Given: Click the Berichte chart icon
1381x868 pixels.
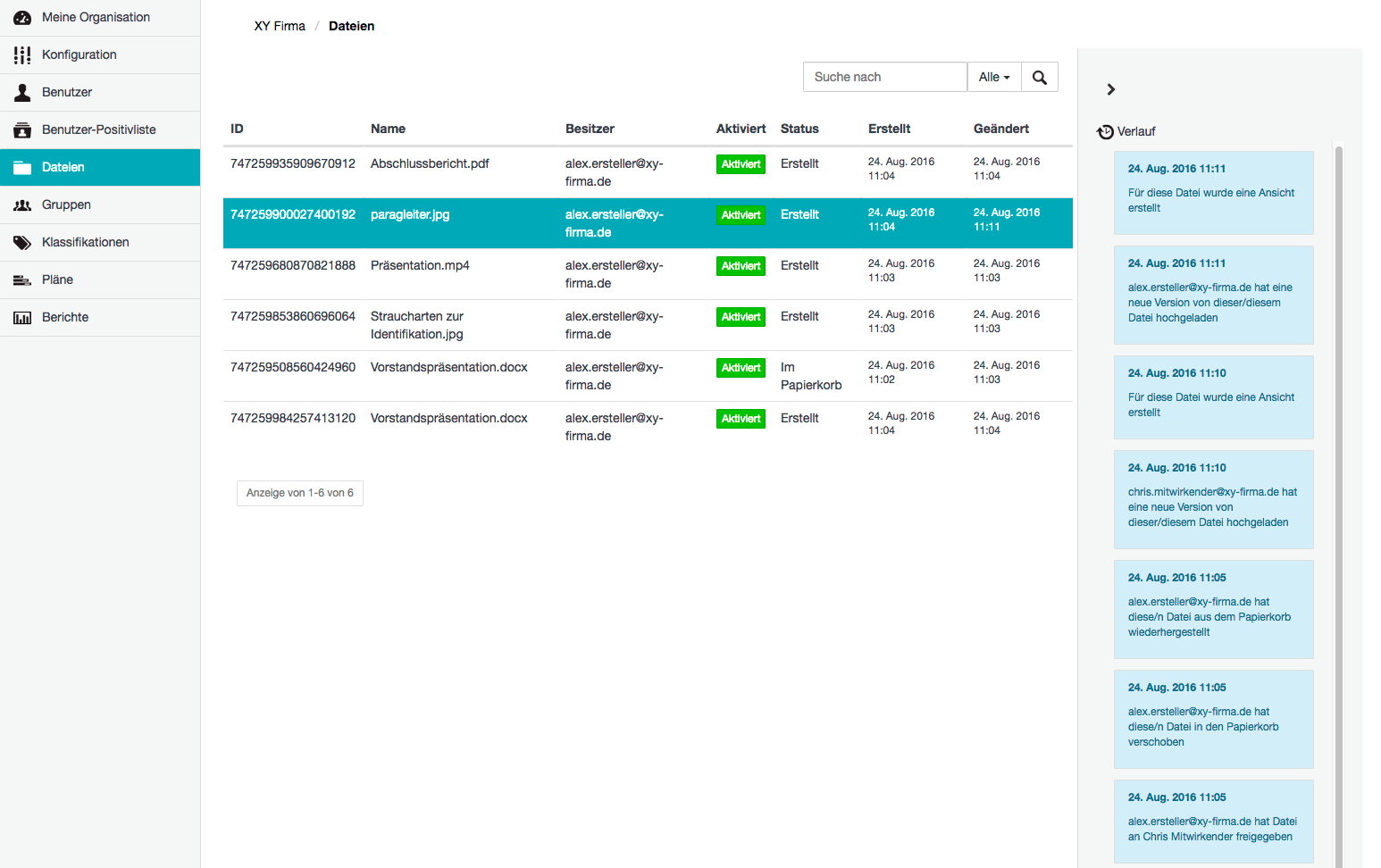Looking at the screenshot, I should click(22, 318).
